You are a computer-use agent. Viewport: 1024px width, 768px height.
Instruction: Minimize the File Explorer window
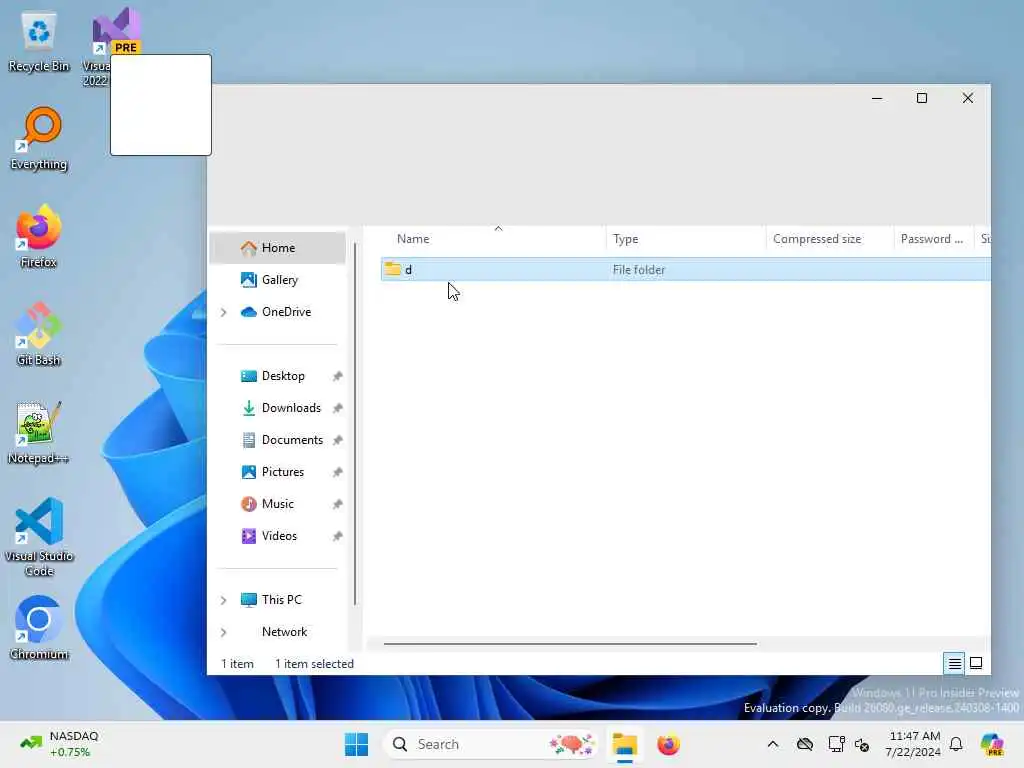pyautogui.click(x=877, y=99)
